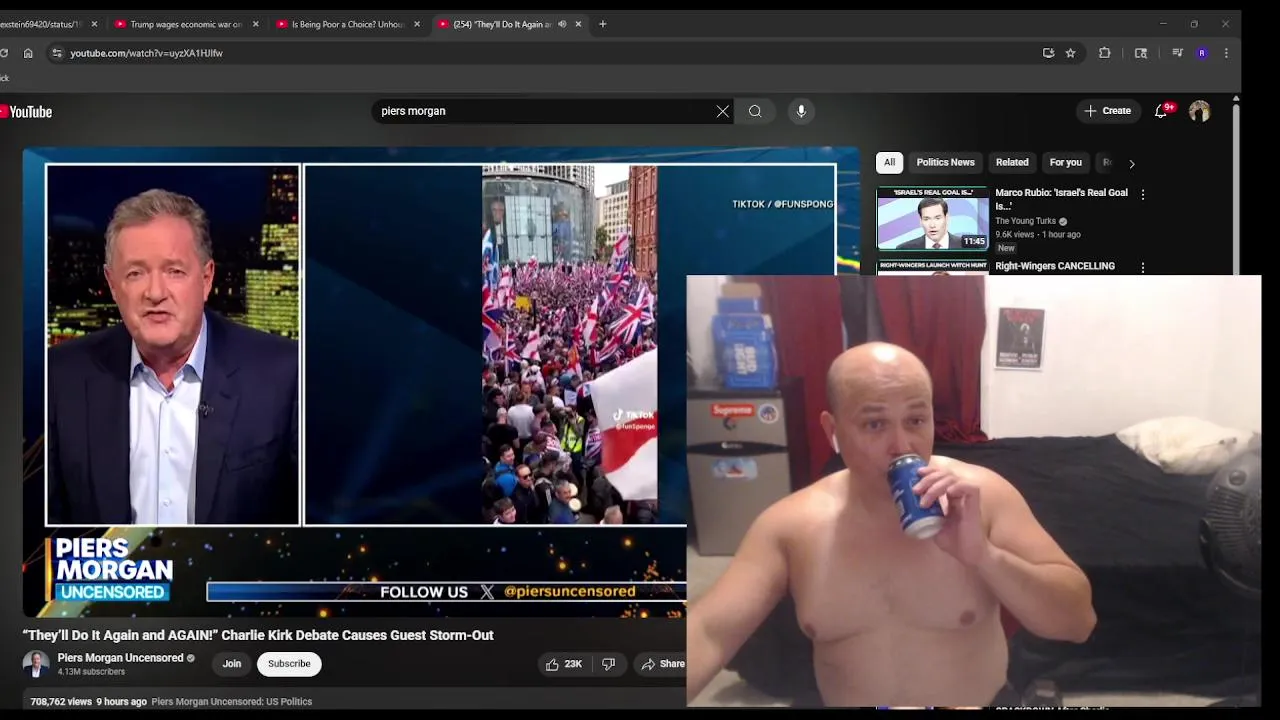This screenshot has height=720, width=1280.
Task: Select the 'Politics News' filter chip
Action: (945, 162)
